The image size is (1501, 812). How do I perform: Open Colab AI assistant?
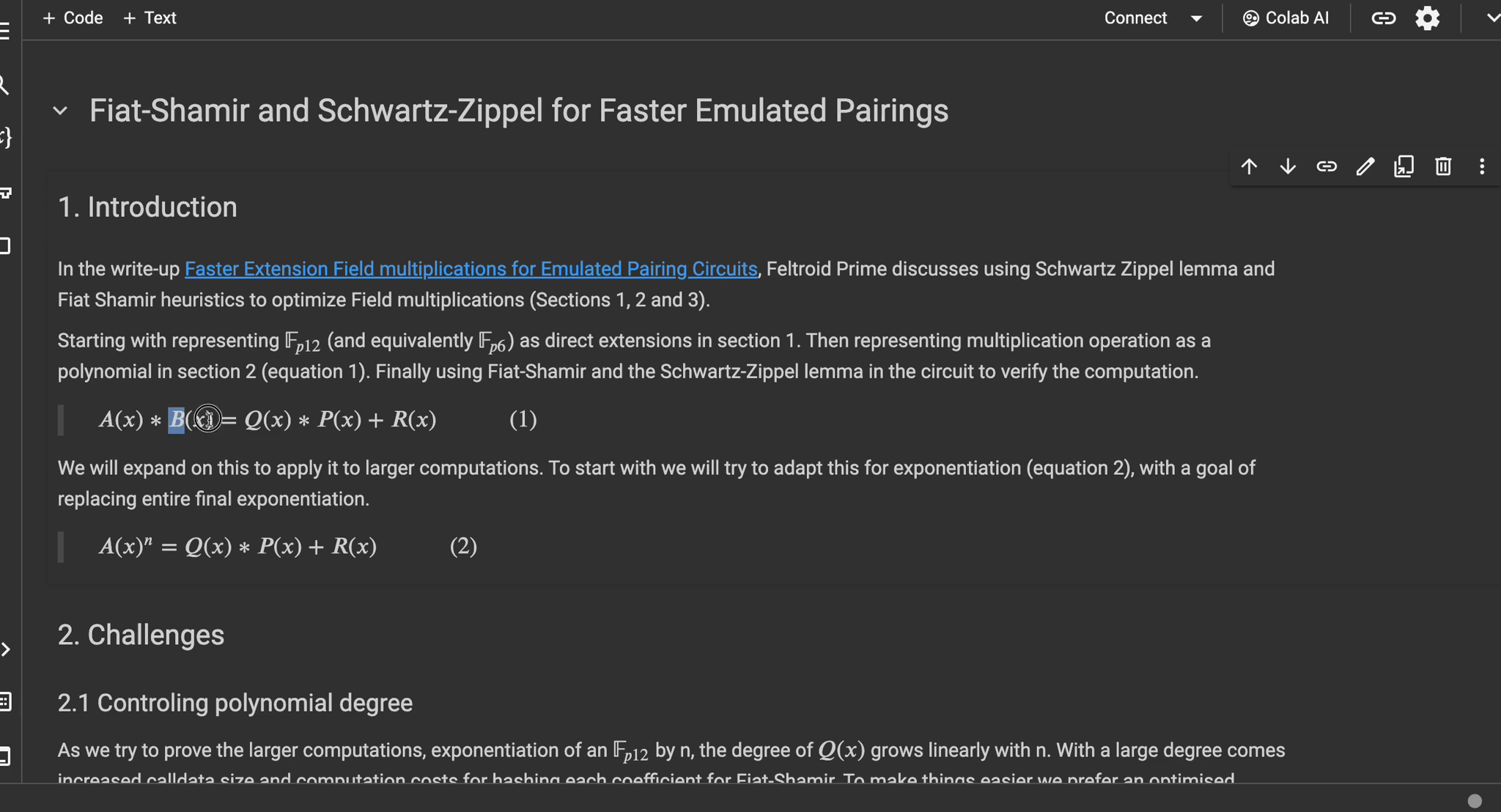click(x=1286, y=18)
